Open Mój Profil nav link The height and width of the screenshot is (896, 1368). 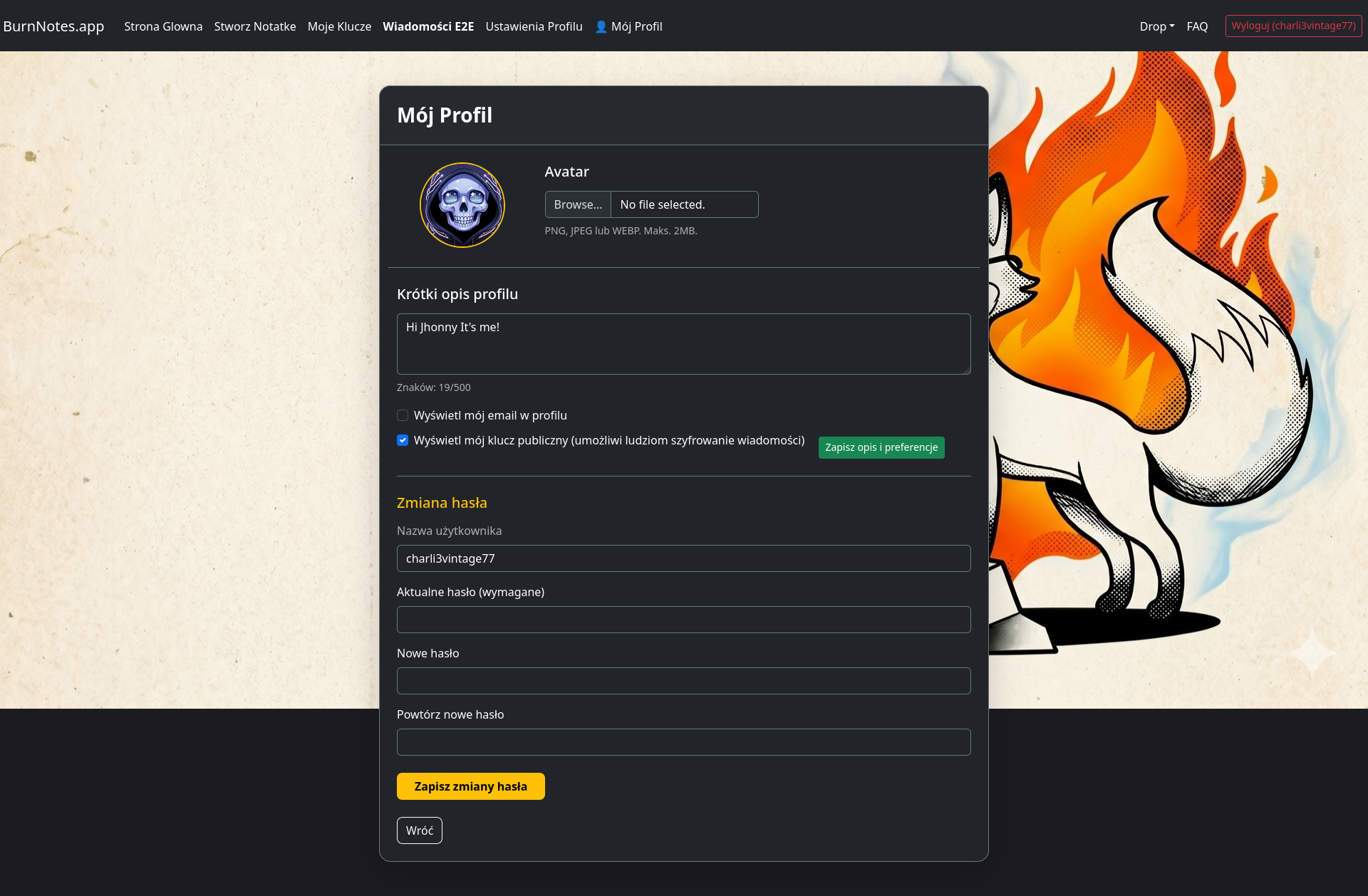coord(628,26)
